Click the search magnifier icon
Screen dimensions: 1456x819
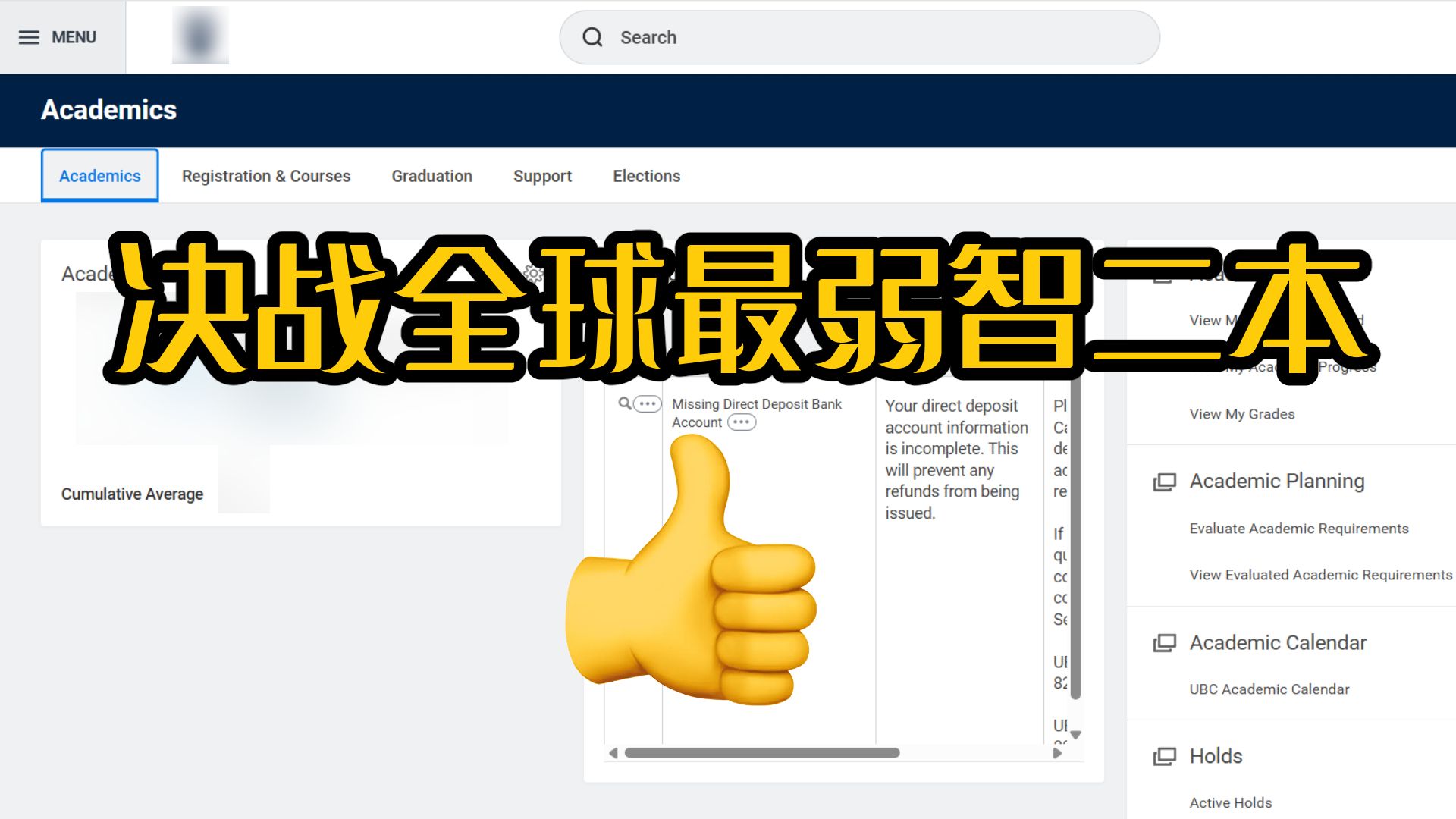tap(592, 37)
